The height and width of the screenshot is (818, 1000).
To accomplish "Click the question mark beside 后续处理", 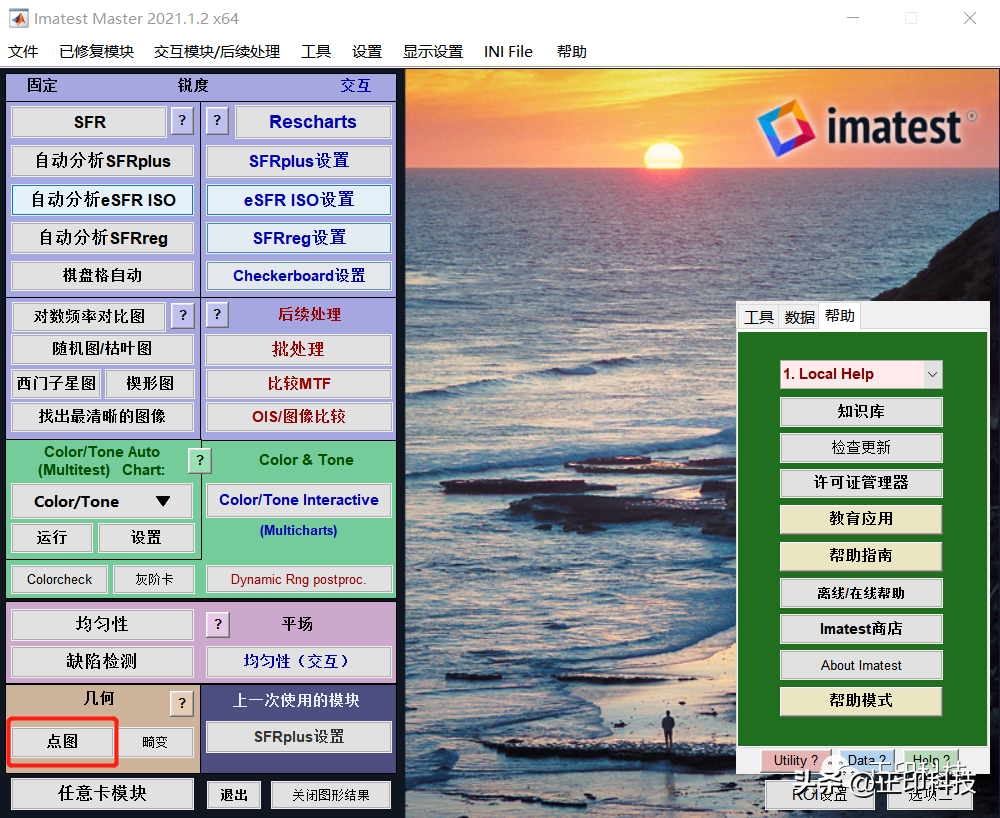I will click(218, 314).
